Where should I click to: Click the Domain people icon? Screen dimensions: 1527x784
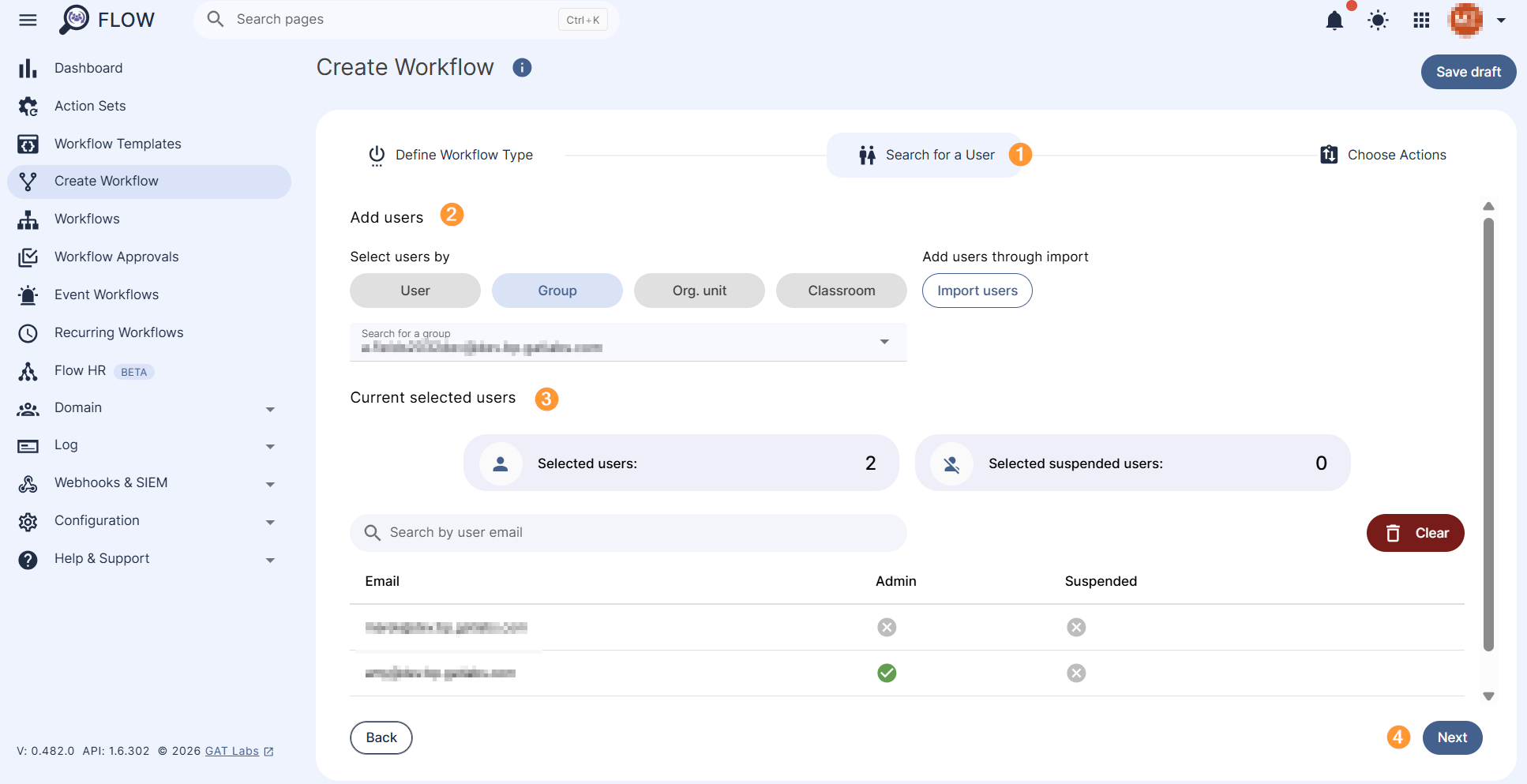pos(28,408)
